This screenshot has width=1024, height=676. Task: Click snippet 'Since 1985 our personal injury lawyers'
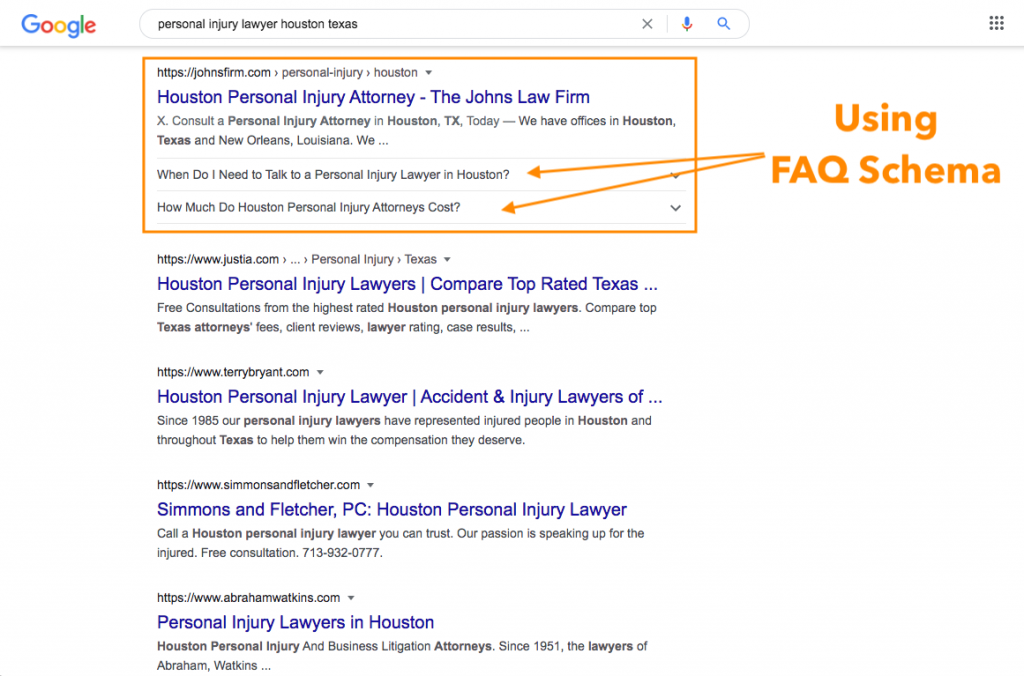tap(404, 430)
